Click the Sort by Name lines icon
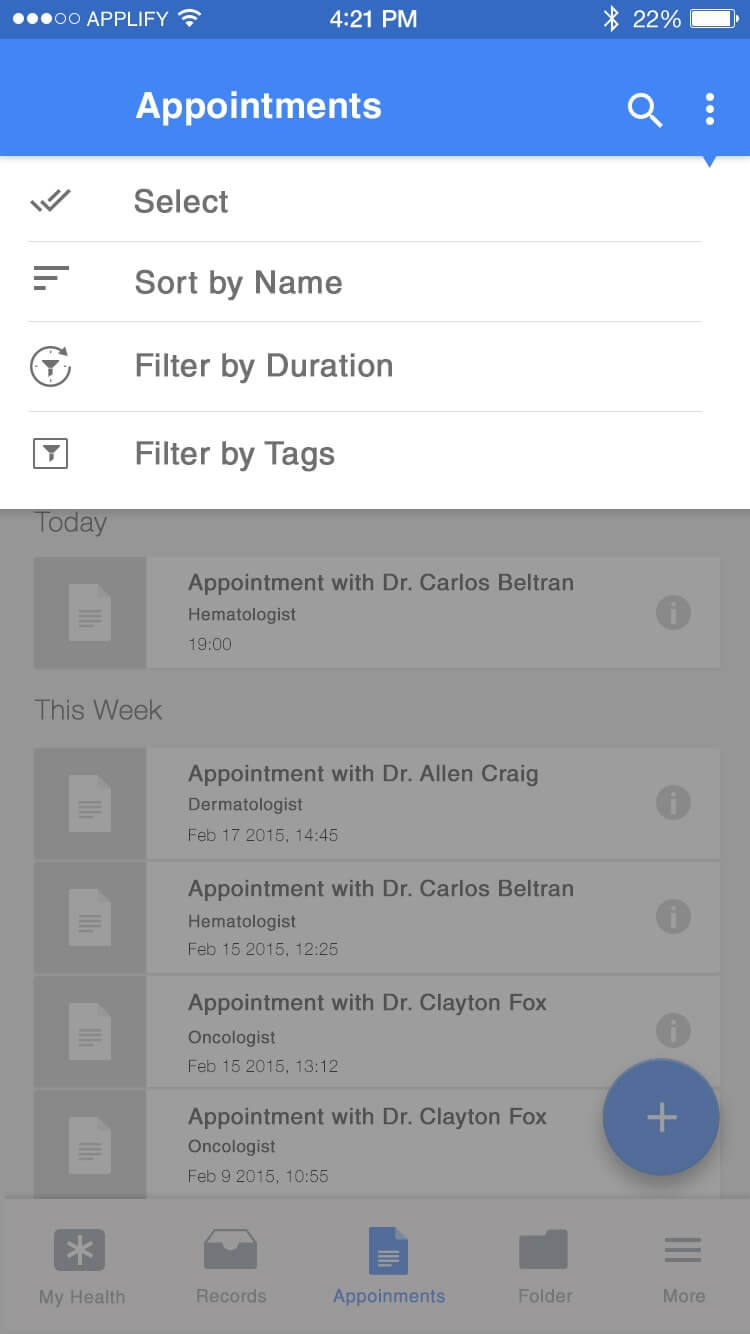This screenshot has width=750, height=1334. [x=51, y=279]
